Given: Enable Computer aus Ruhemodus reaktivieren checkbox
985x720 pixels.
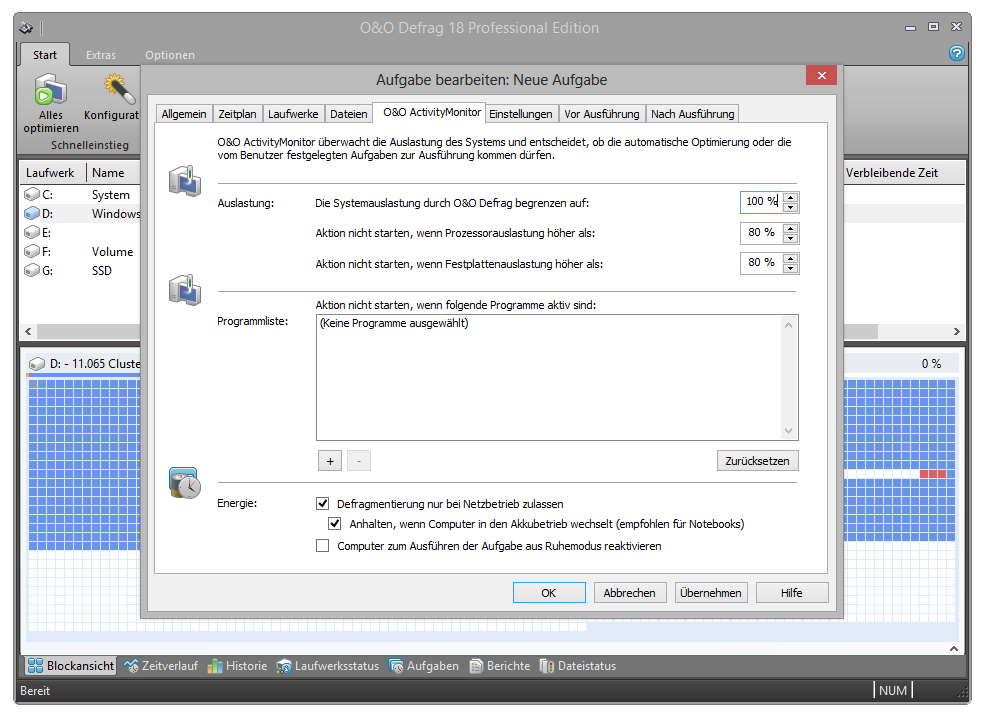Looking at the screenshot, I should (x=323, y=545).
